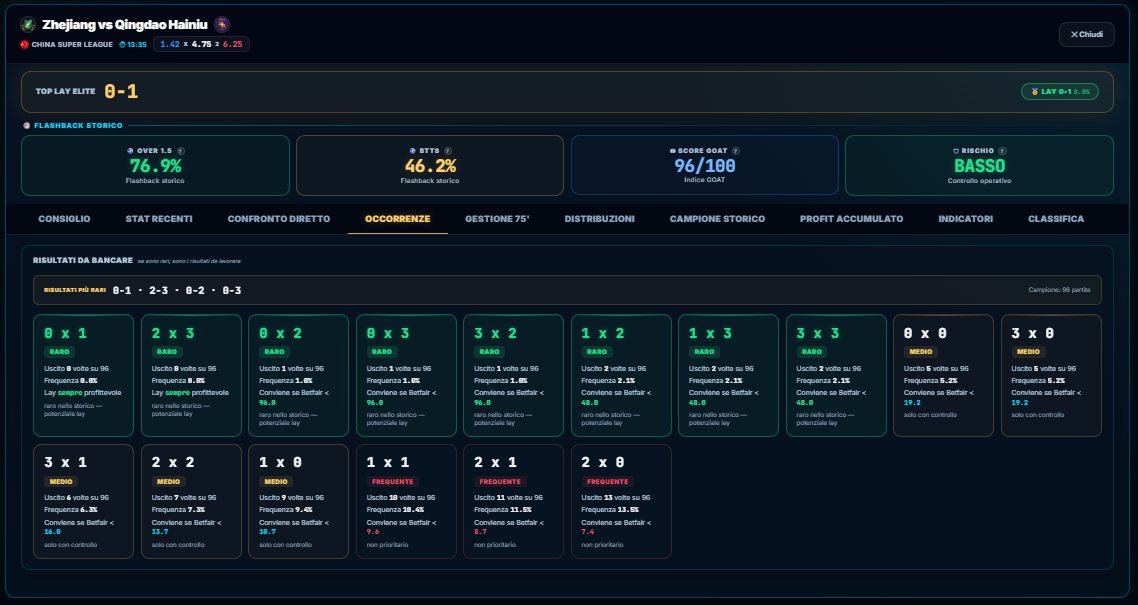Switch to Campione Storico tab

coord(717,218)
